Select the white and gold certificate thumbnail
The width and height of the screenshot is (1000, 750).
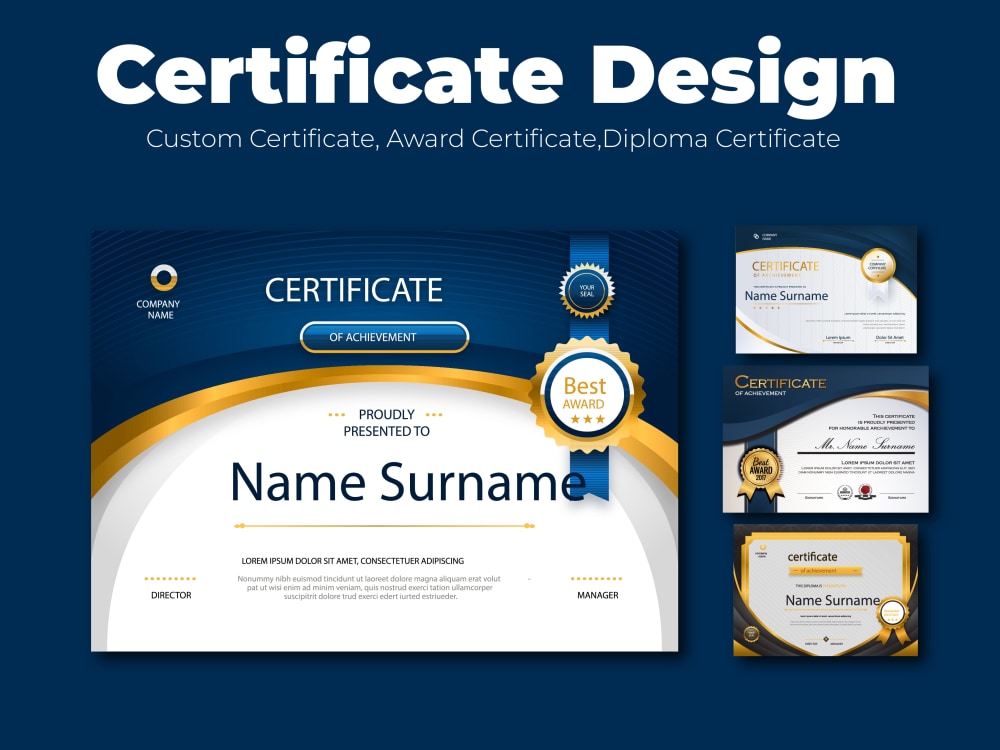click(826, 290)
